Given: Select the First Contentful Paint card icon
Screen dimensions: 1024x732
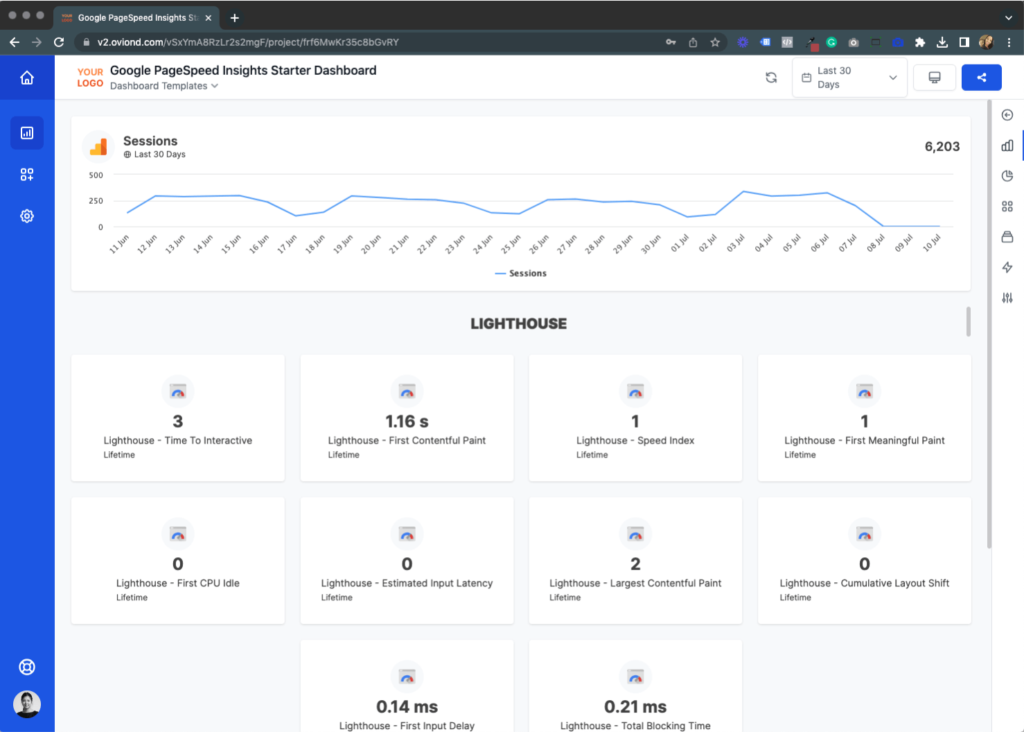Looking at the screenshot, I should coord(407,391).
